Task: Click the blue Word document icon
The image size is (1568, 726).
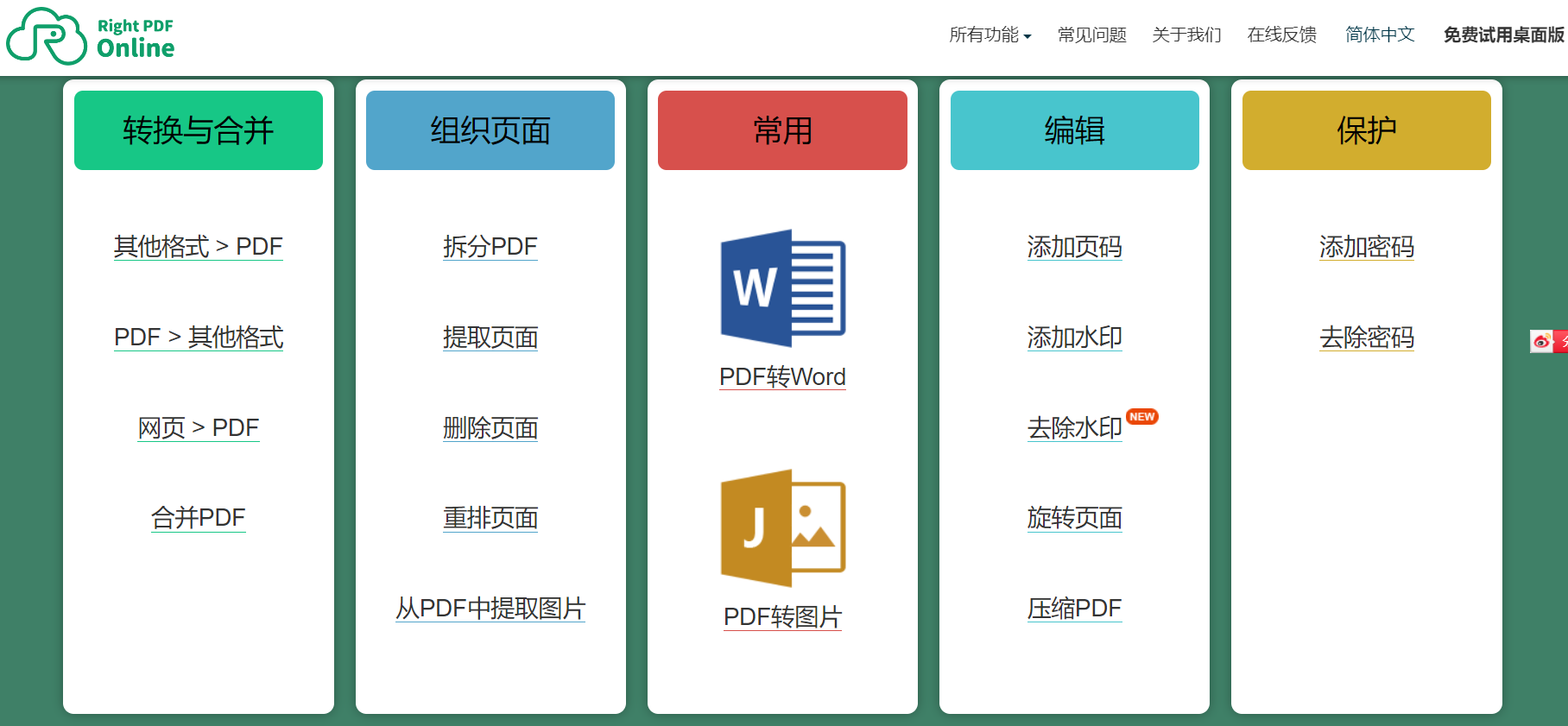Action: tap(782, 288)
